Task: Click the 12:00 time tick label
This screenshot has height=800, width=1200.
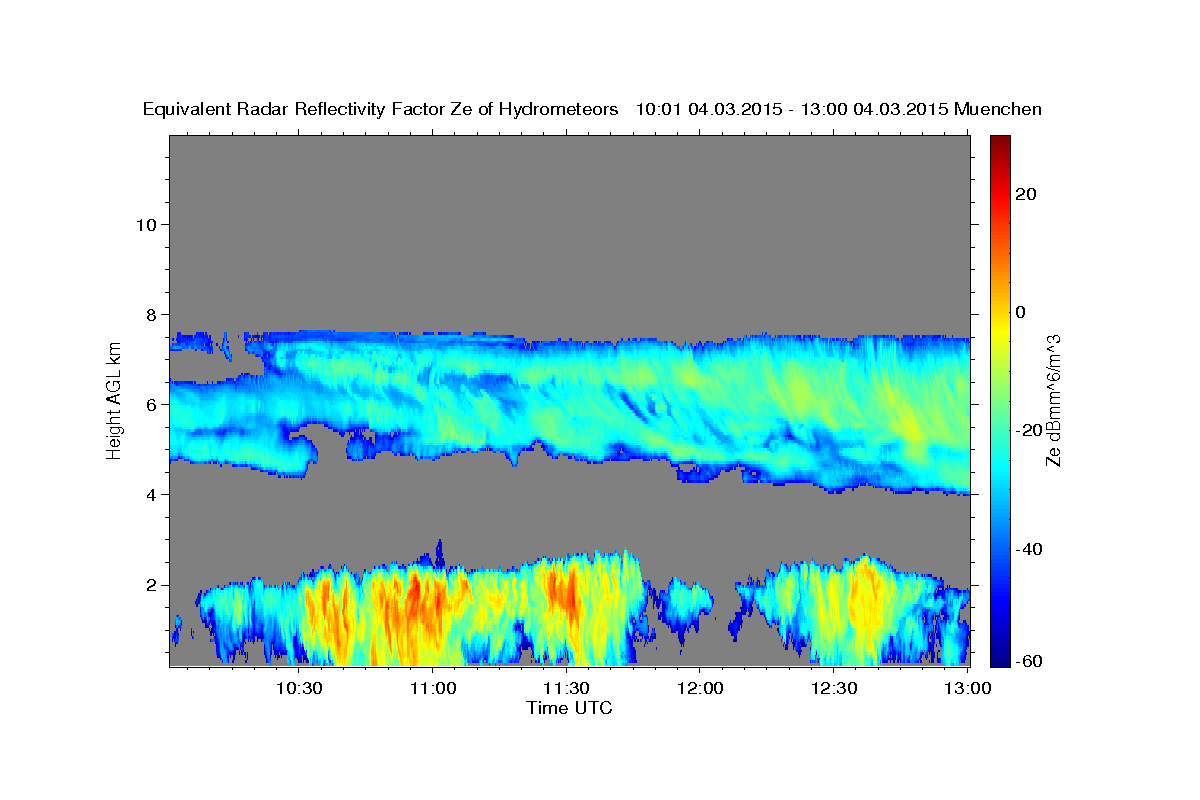Action: point(700,688)
